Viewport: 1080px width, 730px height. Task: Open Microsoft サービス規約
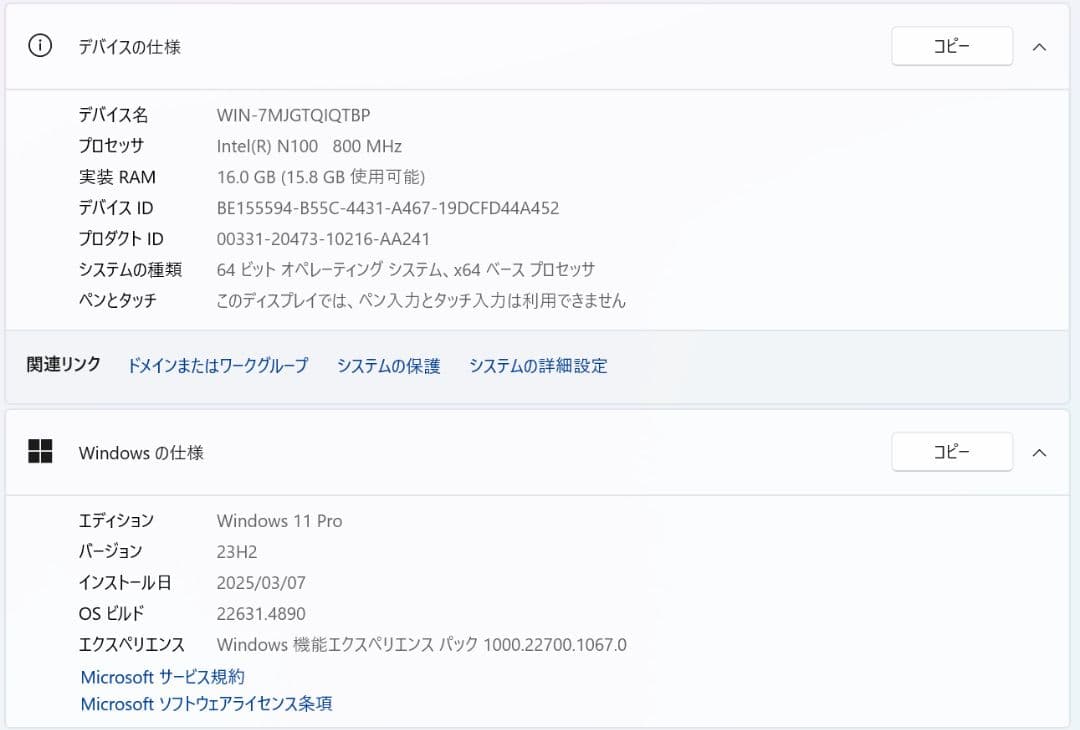coord(162,676)
